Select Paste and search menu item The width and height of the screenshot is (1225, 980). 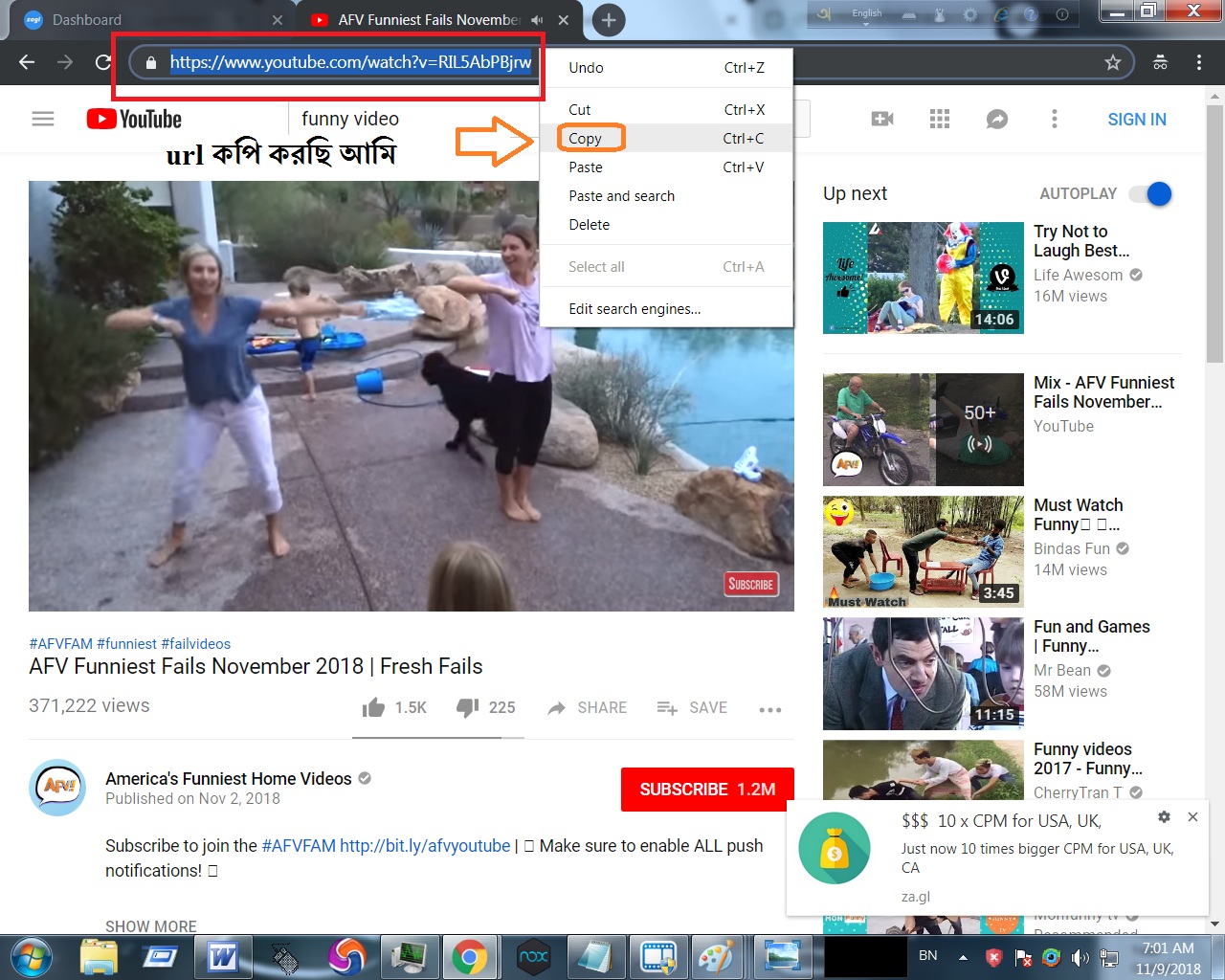(666, 196)
